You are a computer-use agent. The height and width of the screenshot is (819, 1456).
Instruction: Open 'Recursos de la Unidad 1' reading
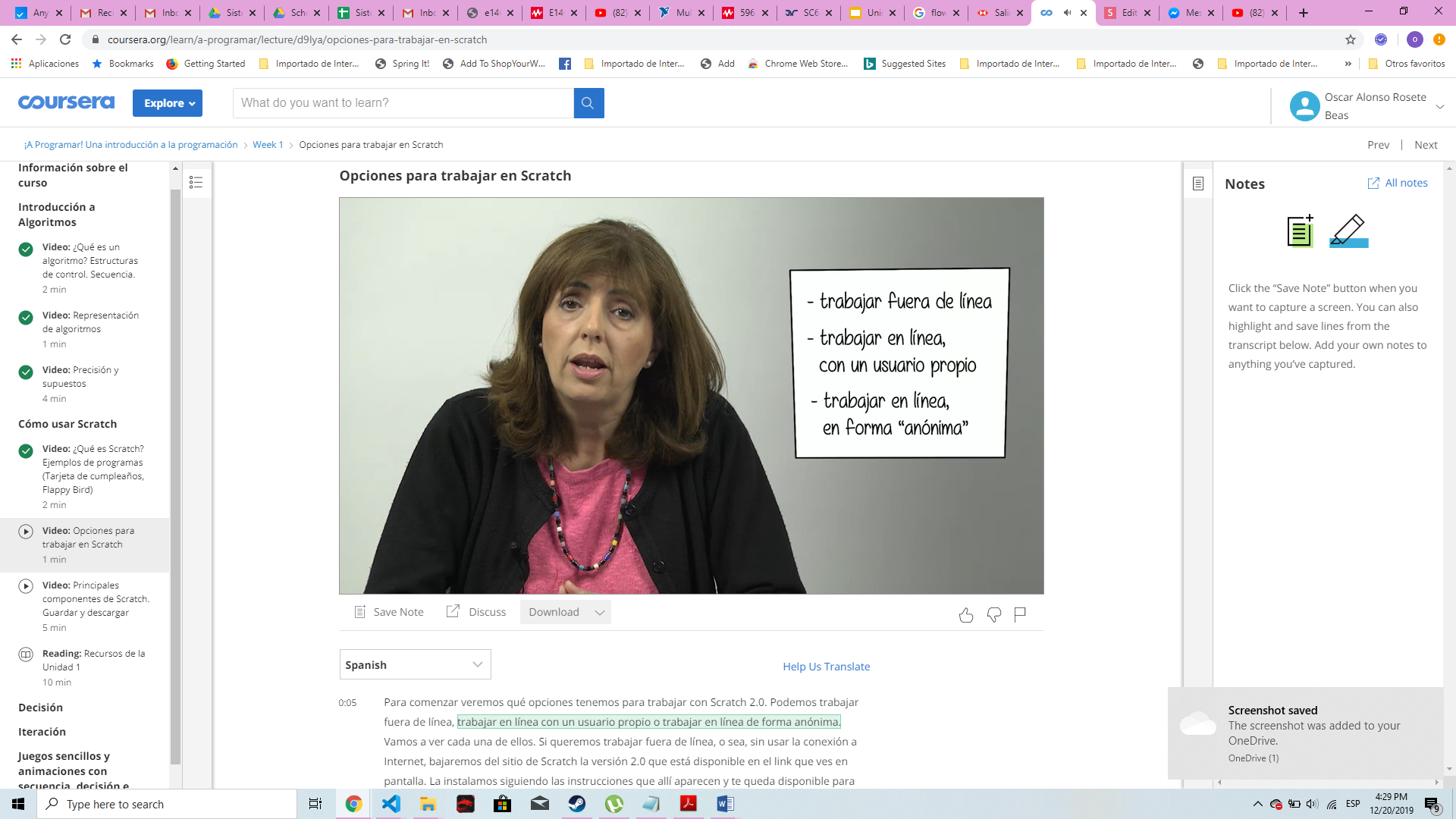click(93, 660)
